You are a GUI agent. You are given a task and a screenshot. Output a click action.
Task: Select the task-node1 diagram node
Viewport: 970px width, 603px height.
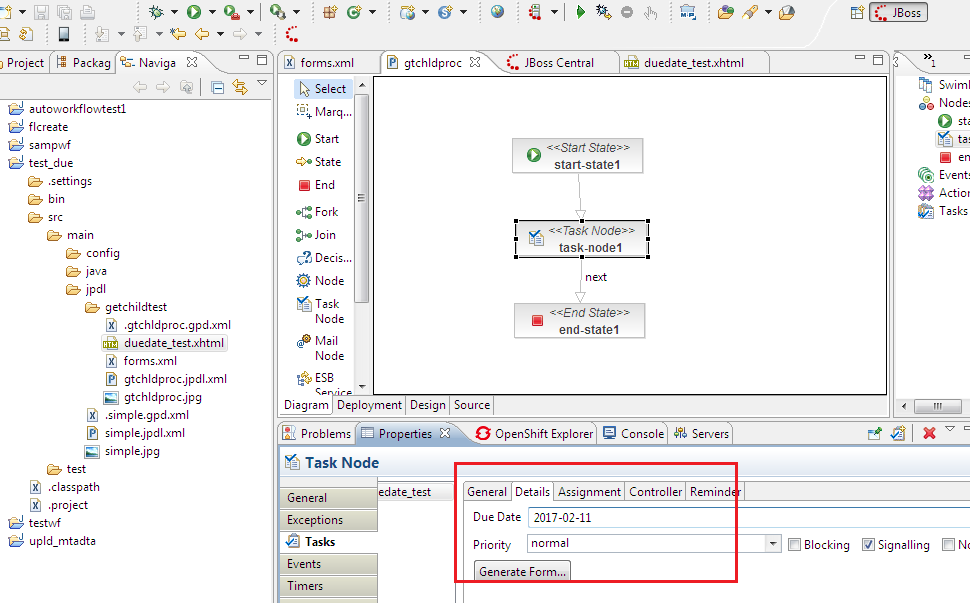click(x=582, y=239)
